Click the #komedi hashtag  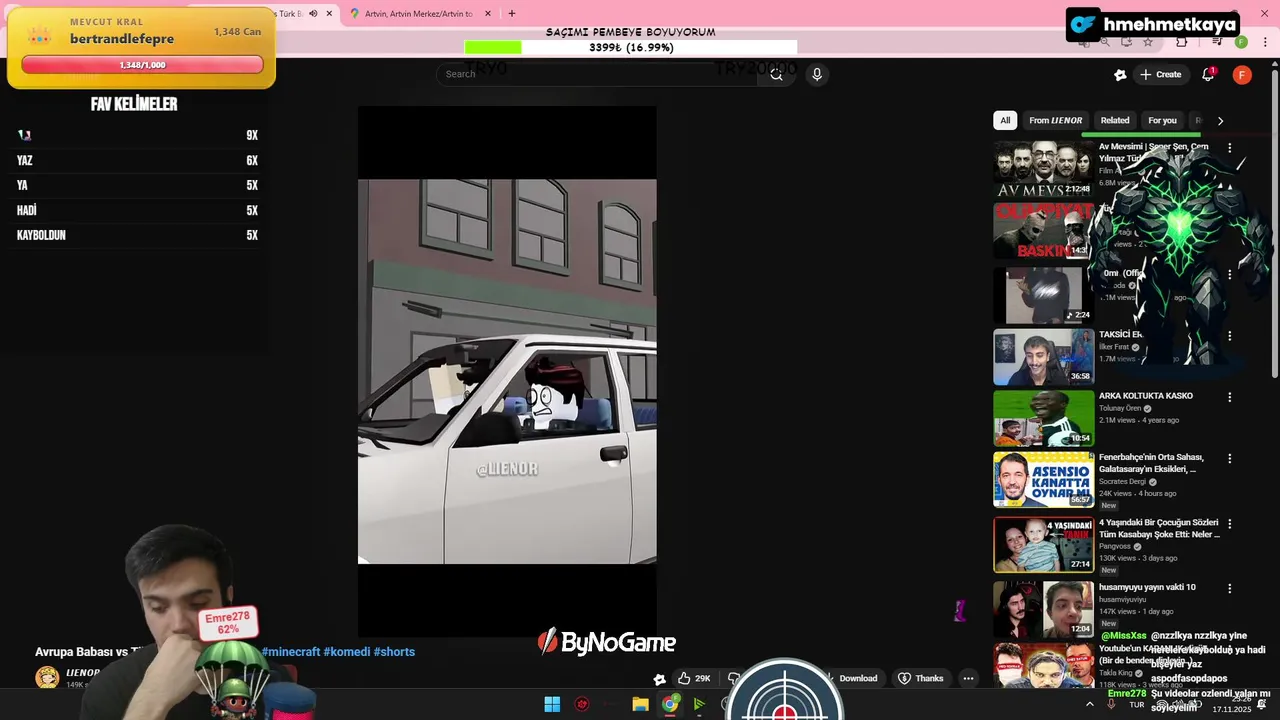[346, 652]
